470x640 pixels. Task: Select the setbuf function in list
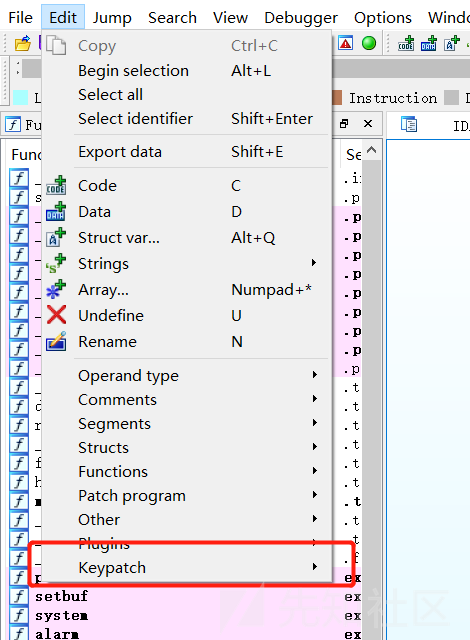61,596
